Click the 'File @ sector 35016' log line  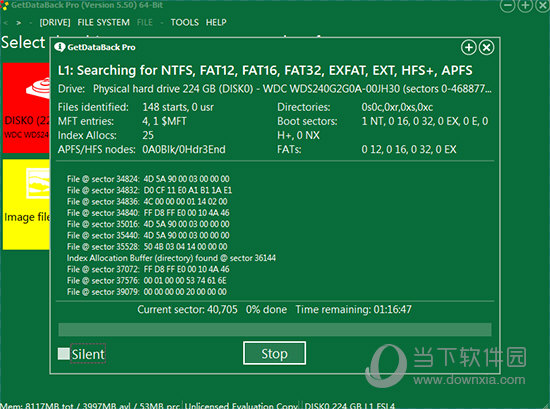click(148, 224)
